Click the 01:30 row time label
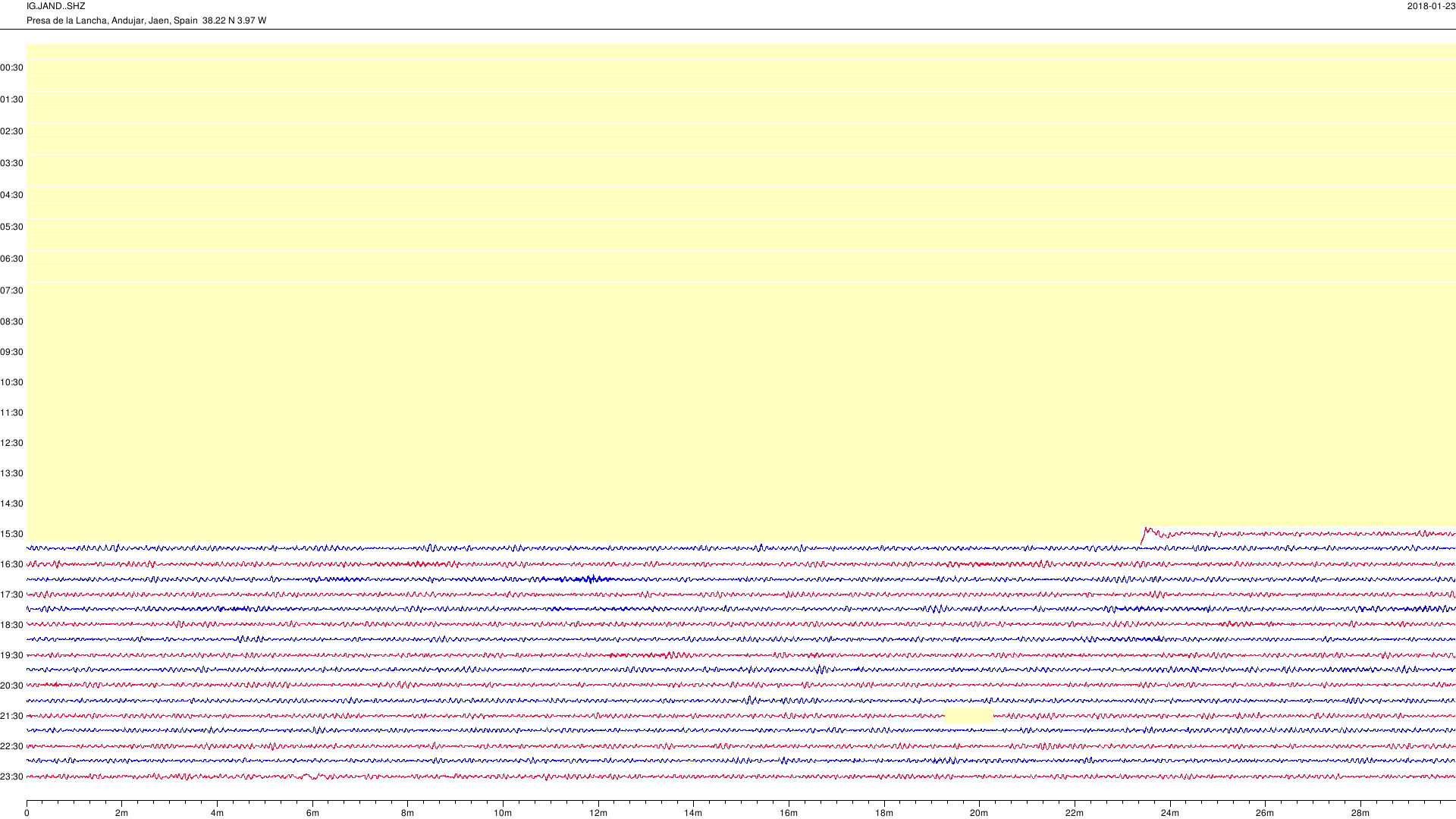The height and width of the screenshot is (819, 1456). point(11,99)
